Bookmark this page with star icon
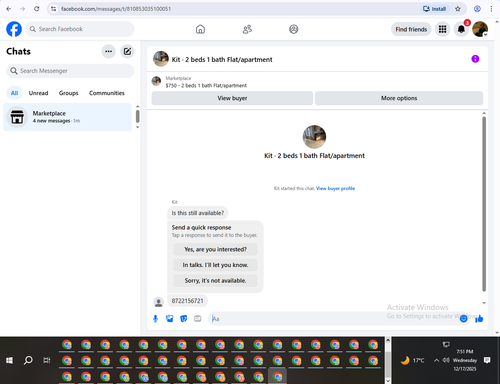 (x=458, y=9)
